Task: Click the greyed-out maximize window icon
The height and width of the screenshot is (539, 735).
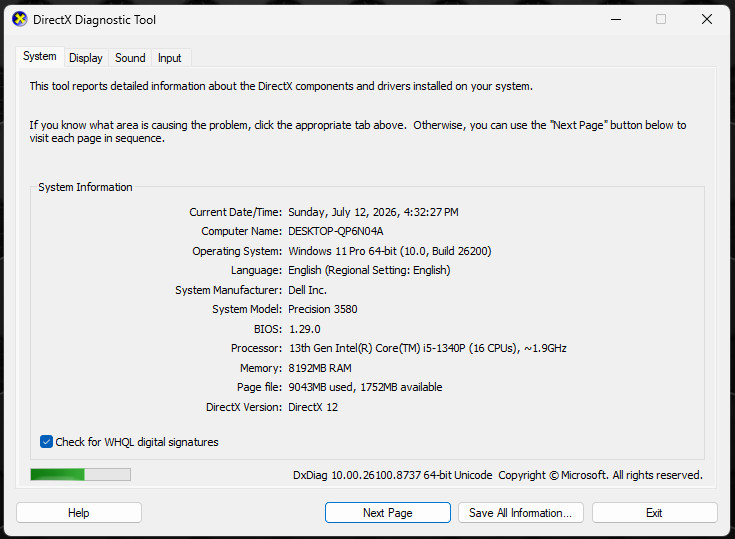Action: (661, 19)
